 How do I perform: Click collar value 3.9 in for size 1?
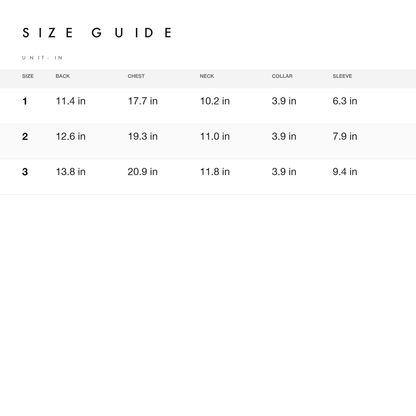pyautogui.click(x=284, y=101)
